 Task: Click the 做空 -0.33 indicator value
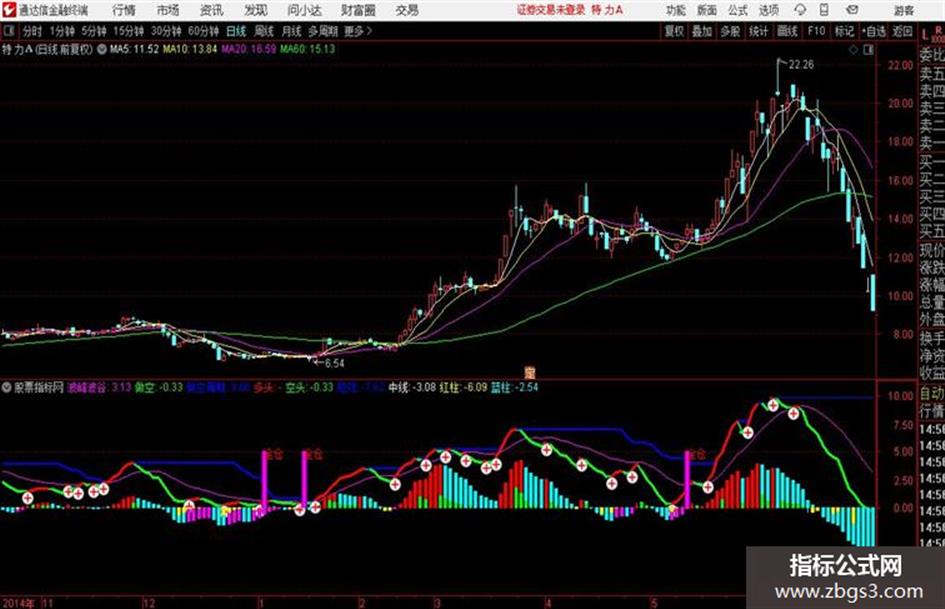[x=158, y=388]
